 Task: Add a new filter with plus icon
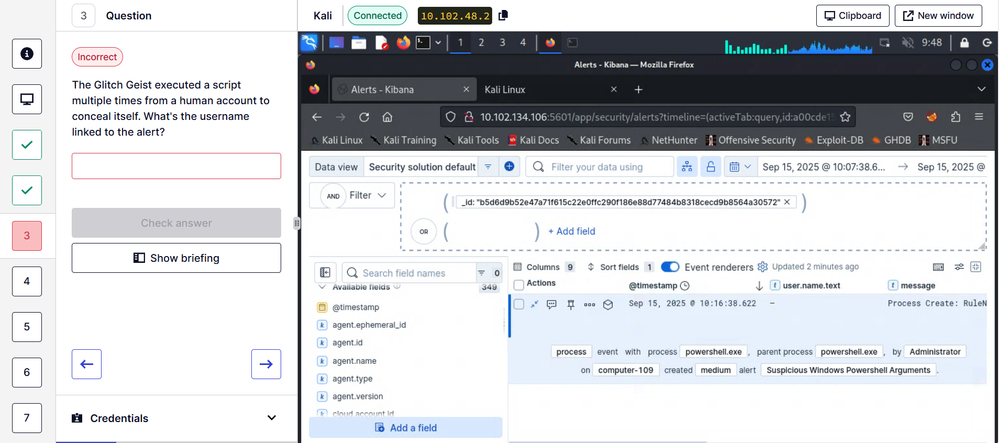point(509,167)
